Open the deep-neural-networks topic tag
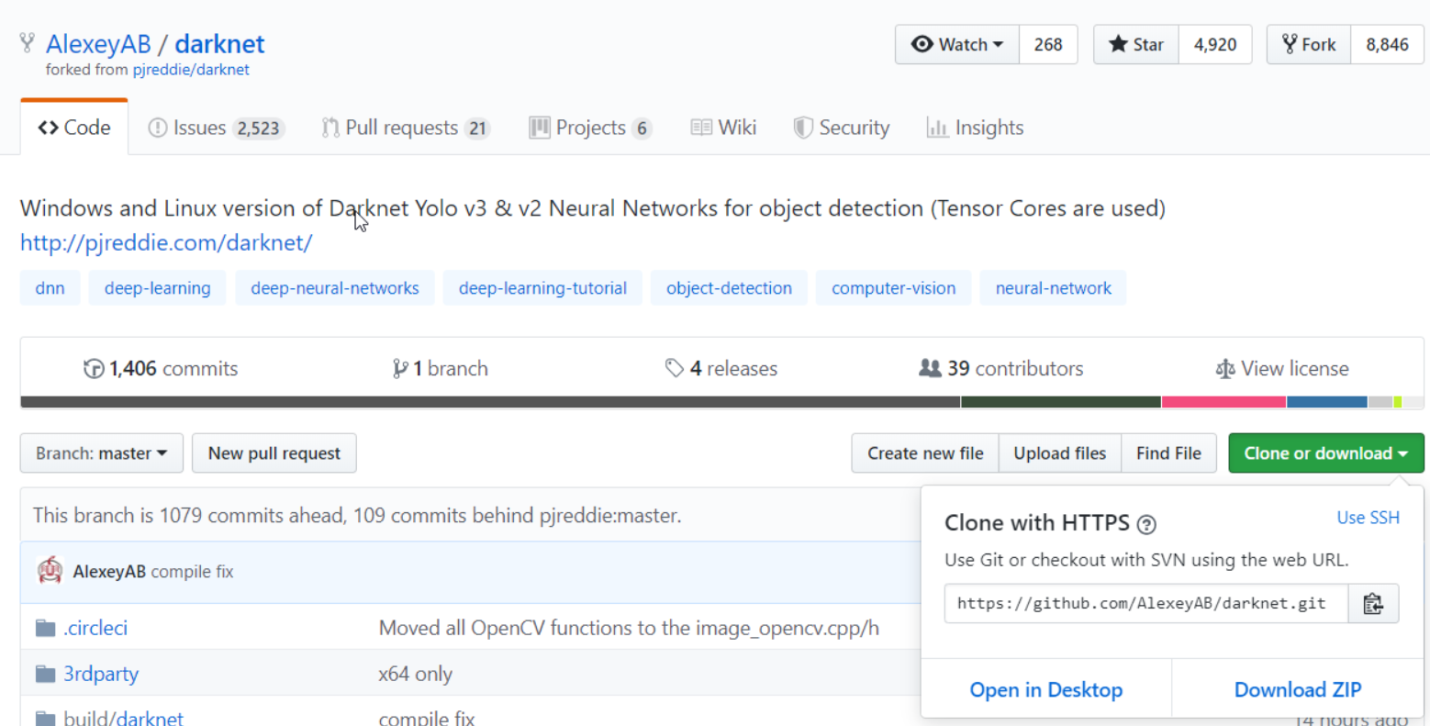This screenshot has height=726, width=1430. click(335, 288)
